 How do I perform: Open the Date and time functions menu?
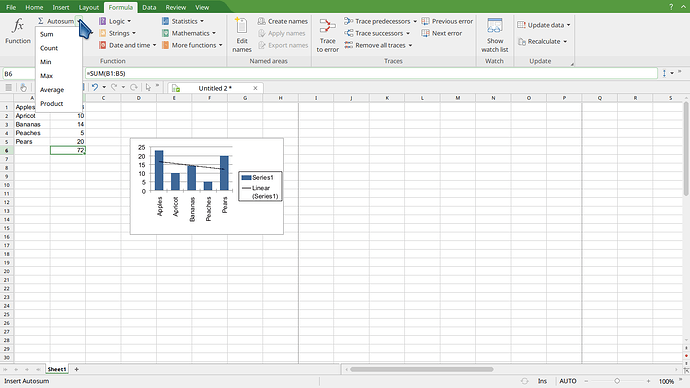128,45
